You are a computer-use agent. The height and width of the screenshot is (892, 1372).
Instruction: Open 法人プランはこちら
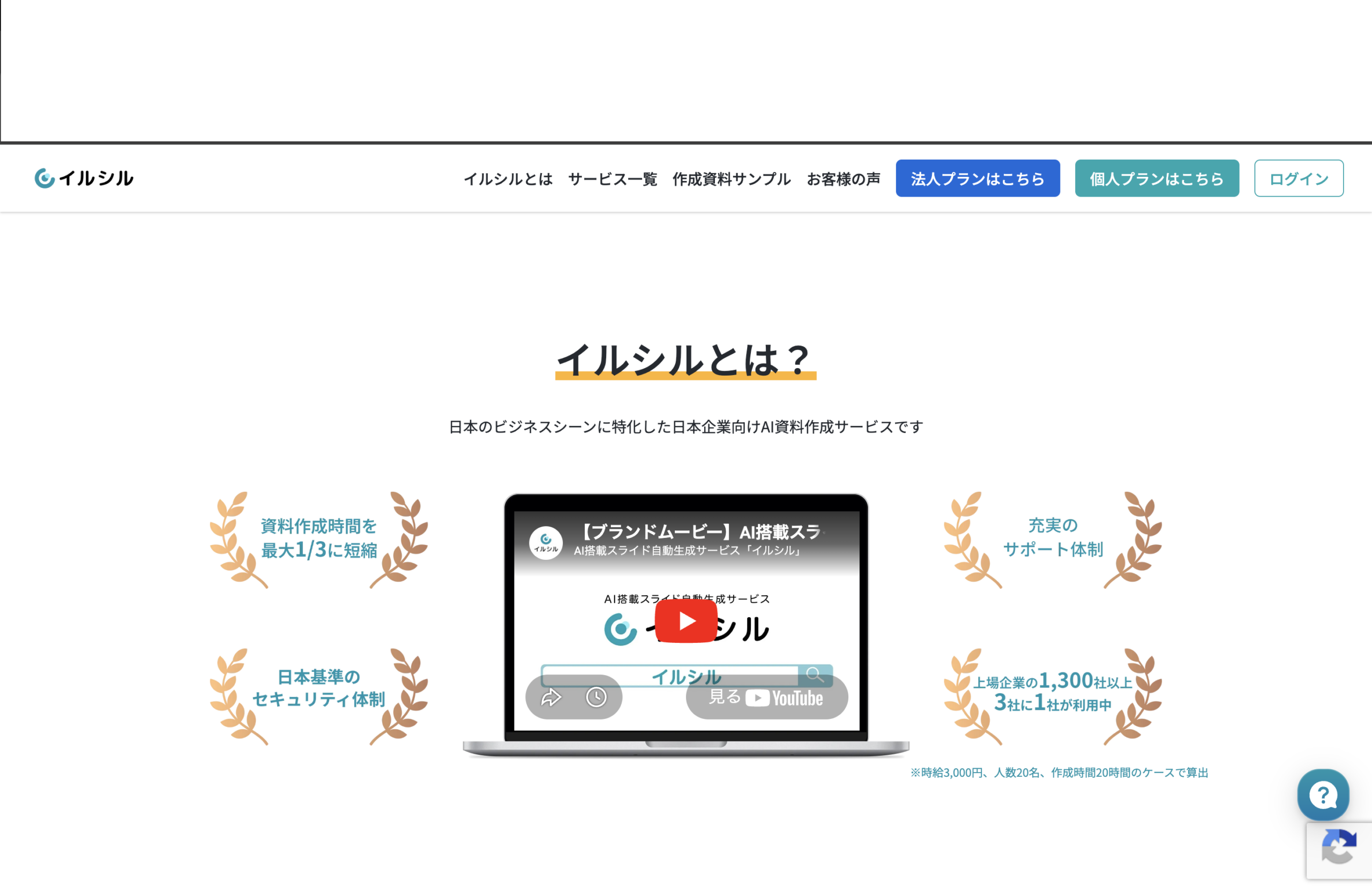977,178
